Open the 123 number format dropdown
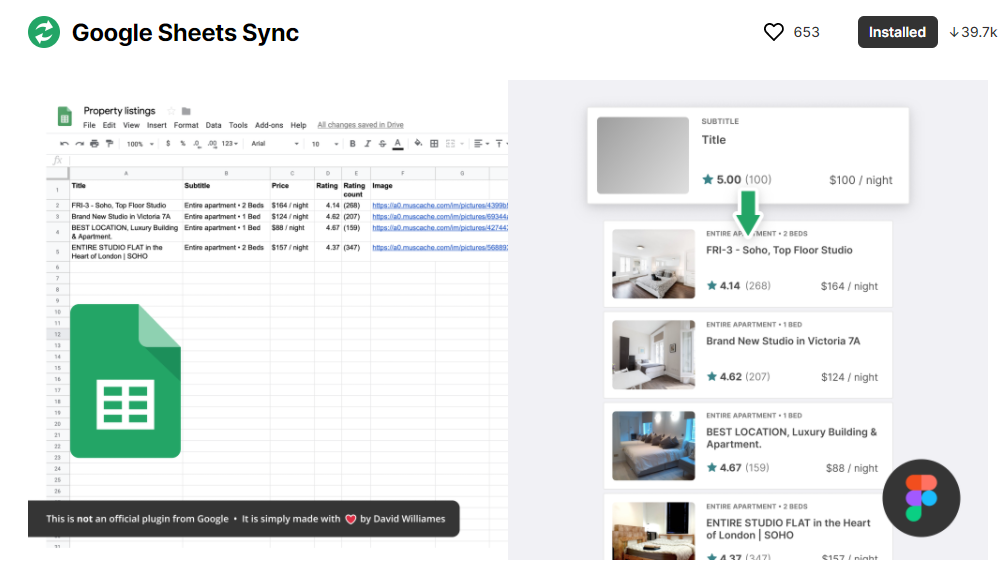 tap(229, 144)
